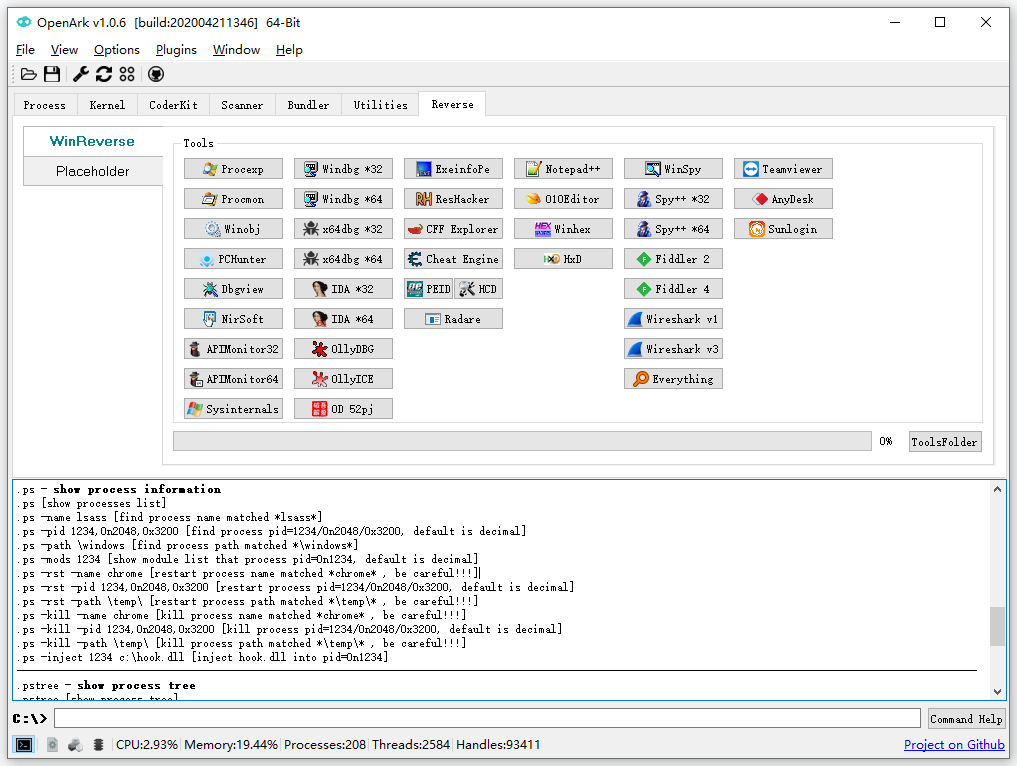This screenshot has width=1017, height=766.
Task: Launch IDA x32
Action: pos(343,289)
